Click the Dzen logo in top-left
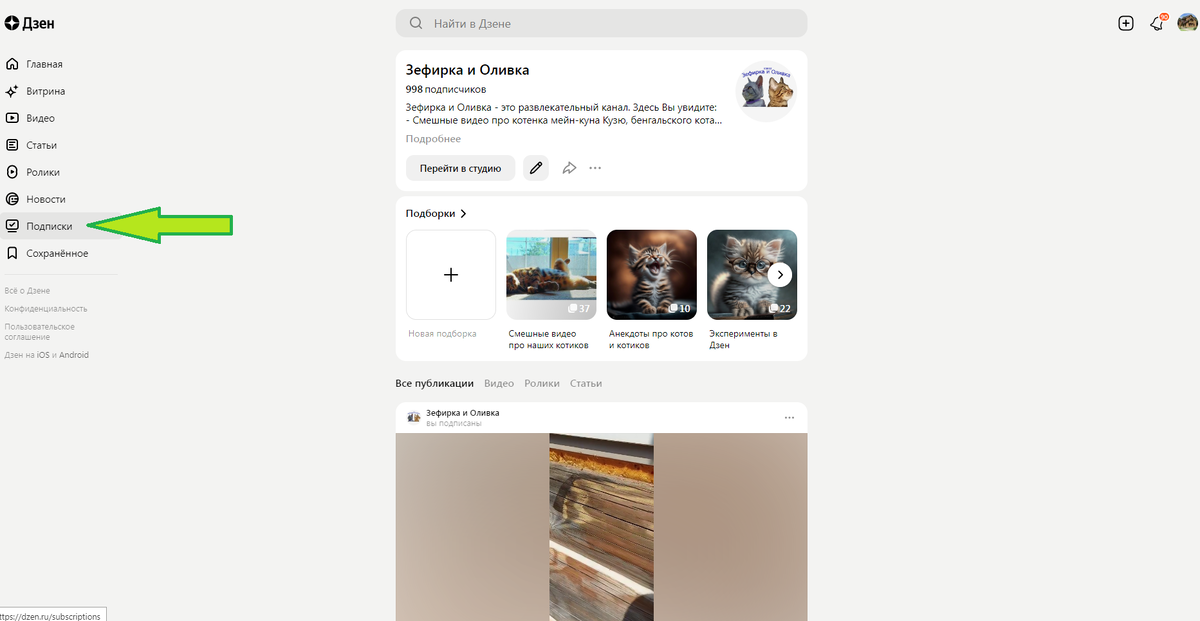The image size is (1200, 621). [29, 23]
